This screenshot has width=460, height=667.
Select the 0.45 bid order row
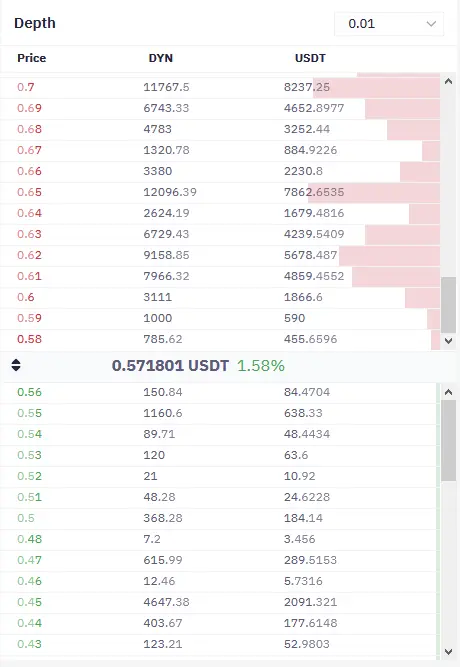pos(220,602)
